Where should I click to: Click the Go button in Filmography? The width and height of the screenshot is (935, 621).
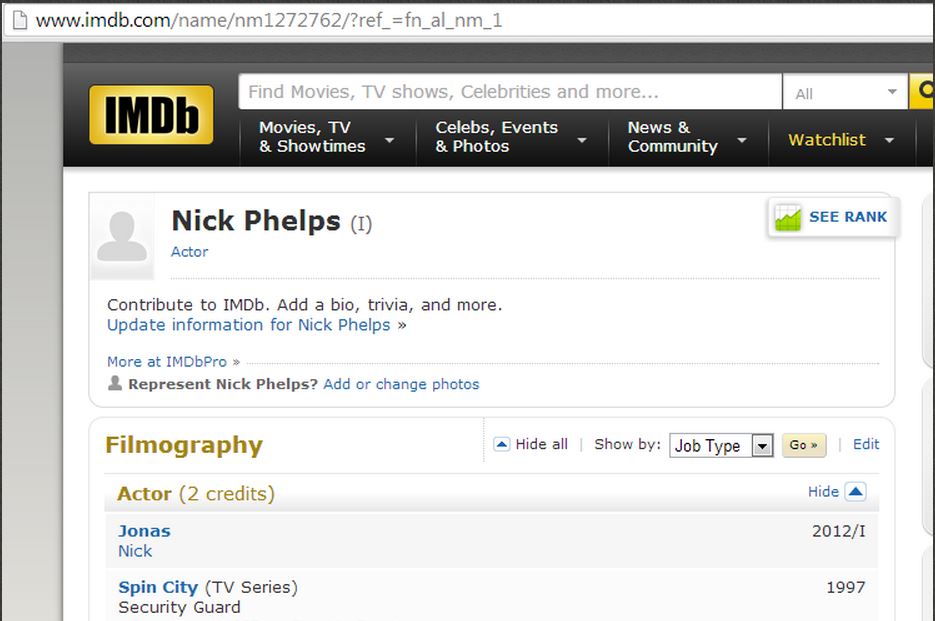pyautogui.click(x=803, y=445)
